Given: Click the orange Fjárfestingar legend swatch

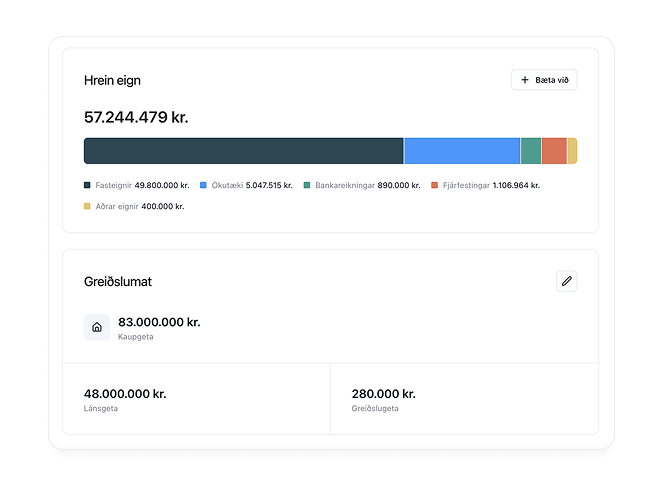Looking at the screenshot, I should pyautogui.click(x=434, y=185).
